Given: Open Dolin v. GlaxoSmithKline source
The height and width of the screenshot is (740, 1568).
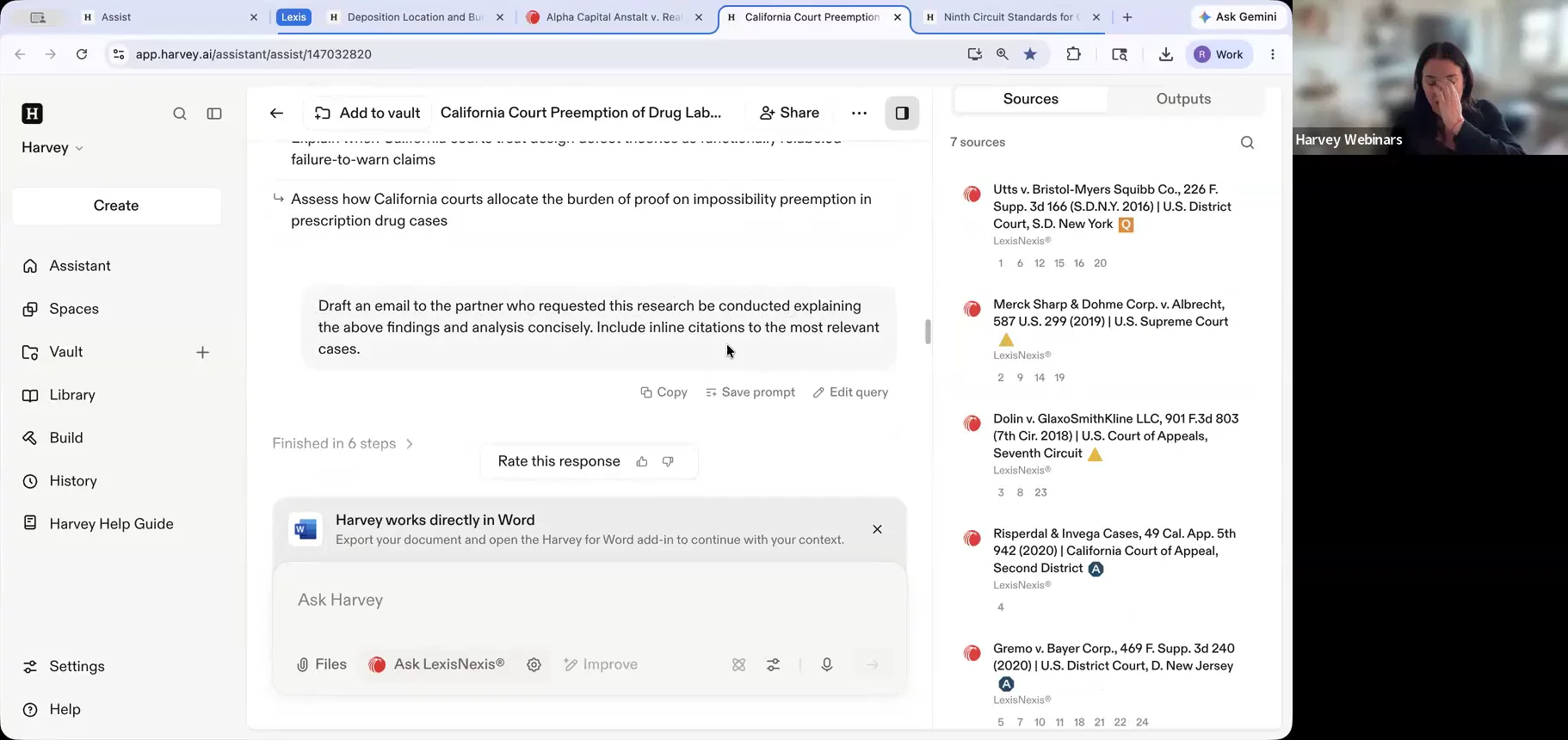Looking at the screenshot, I should (1115, 436).
